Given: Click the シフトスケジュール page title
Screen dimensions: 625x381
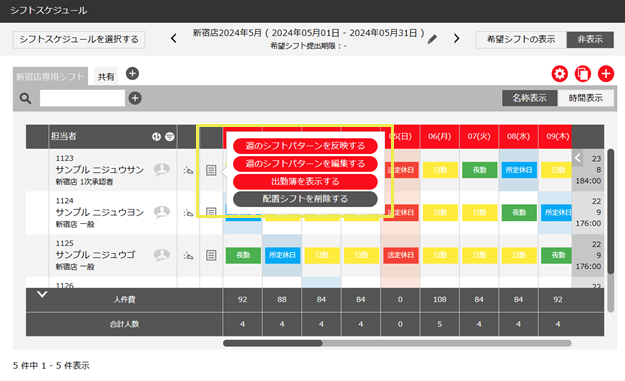Looking at the screenshot, I should [x=49, y=10].
